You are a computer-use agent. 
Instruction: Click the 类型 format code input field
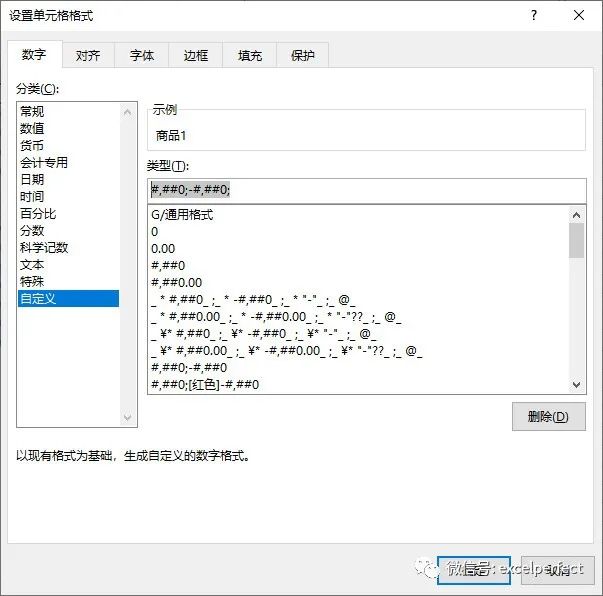[367, 190]
